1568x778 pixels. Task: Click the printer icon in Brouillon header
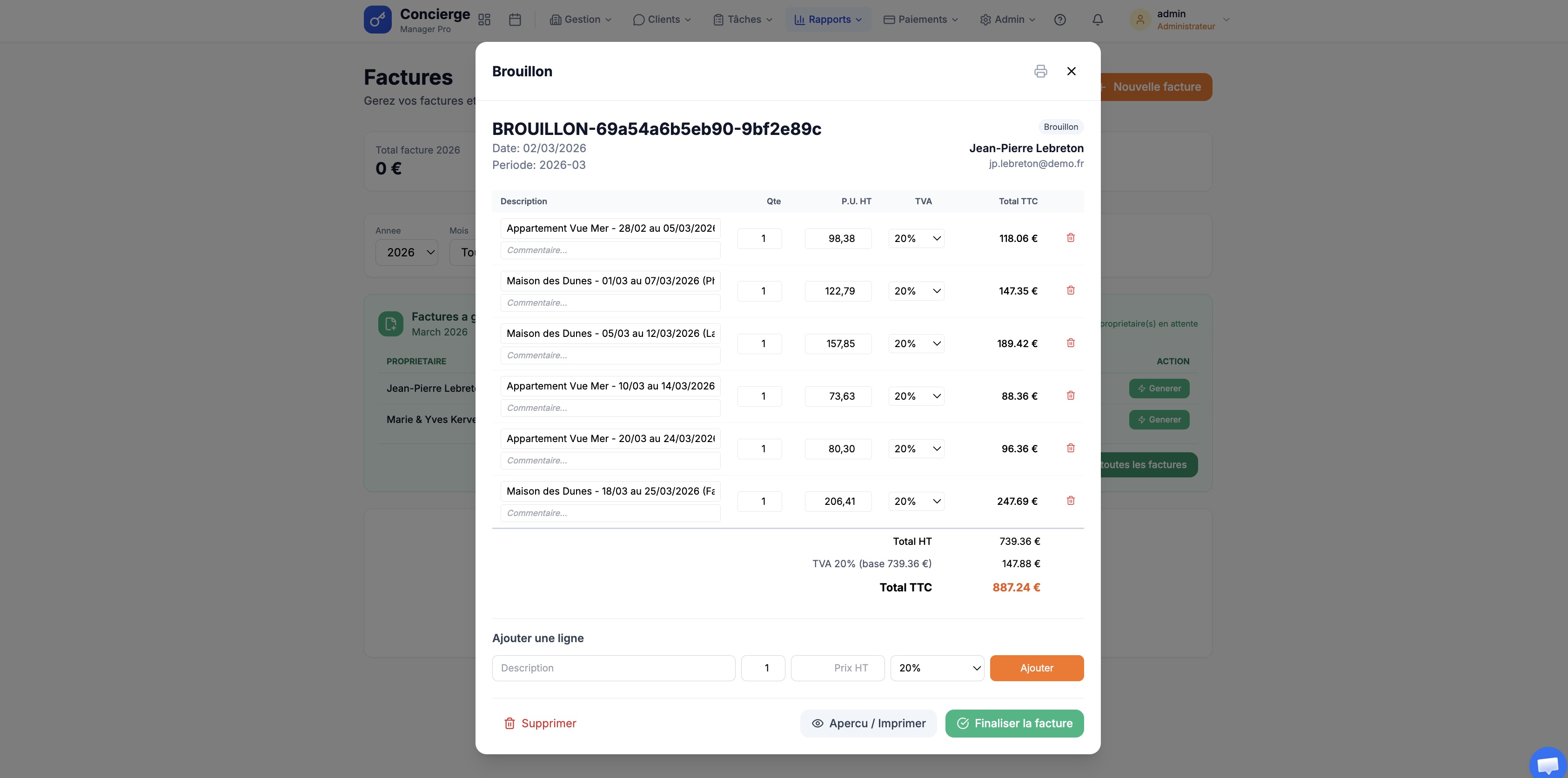click(x=1040, y=71)
